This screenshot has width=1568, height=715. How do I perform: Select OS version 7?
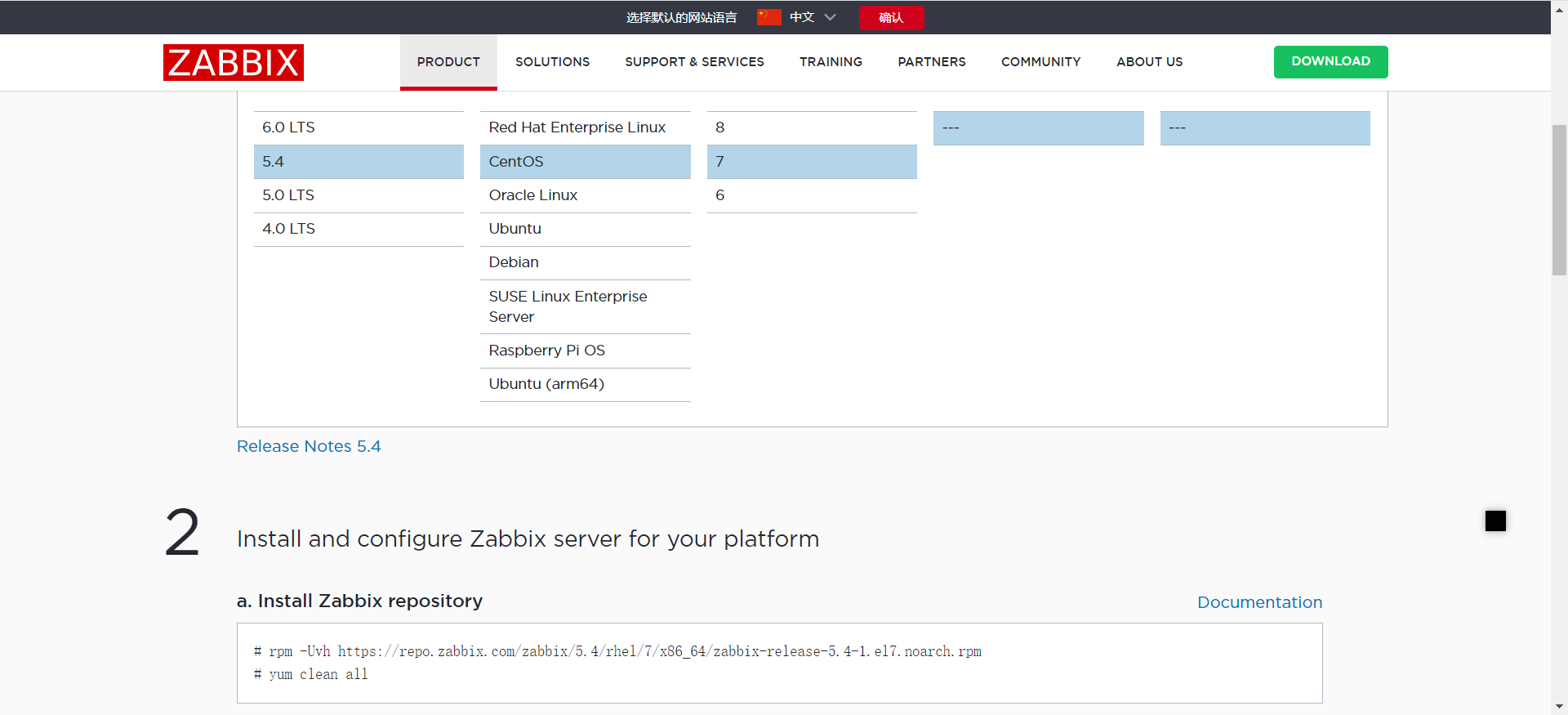[812, 162]
